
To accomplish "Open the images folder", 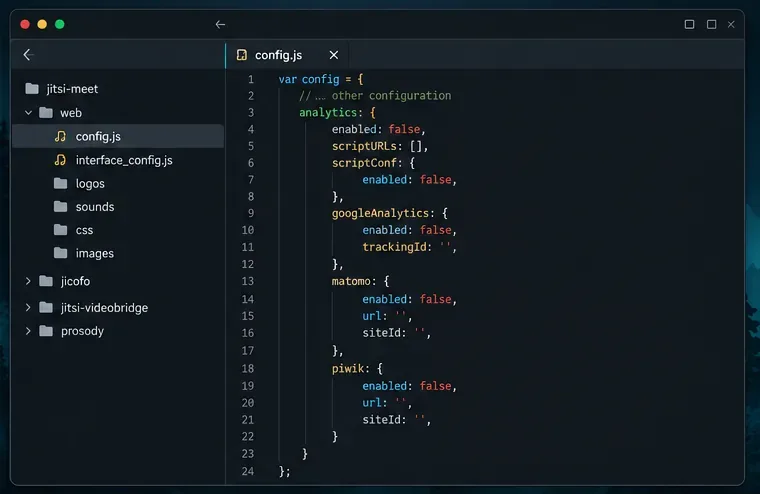I will coord(95,254).
